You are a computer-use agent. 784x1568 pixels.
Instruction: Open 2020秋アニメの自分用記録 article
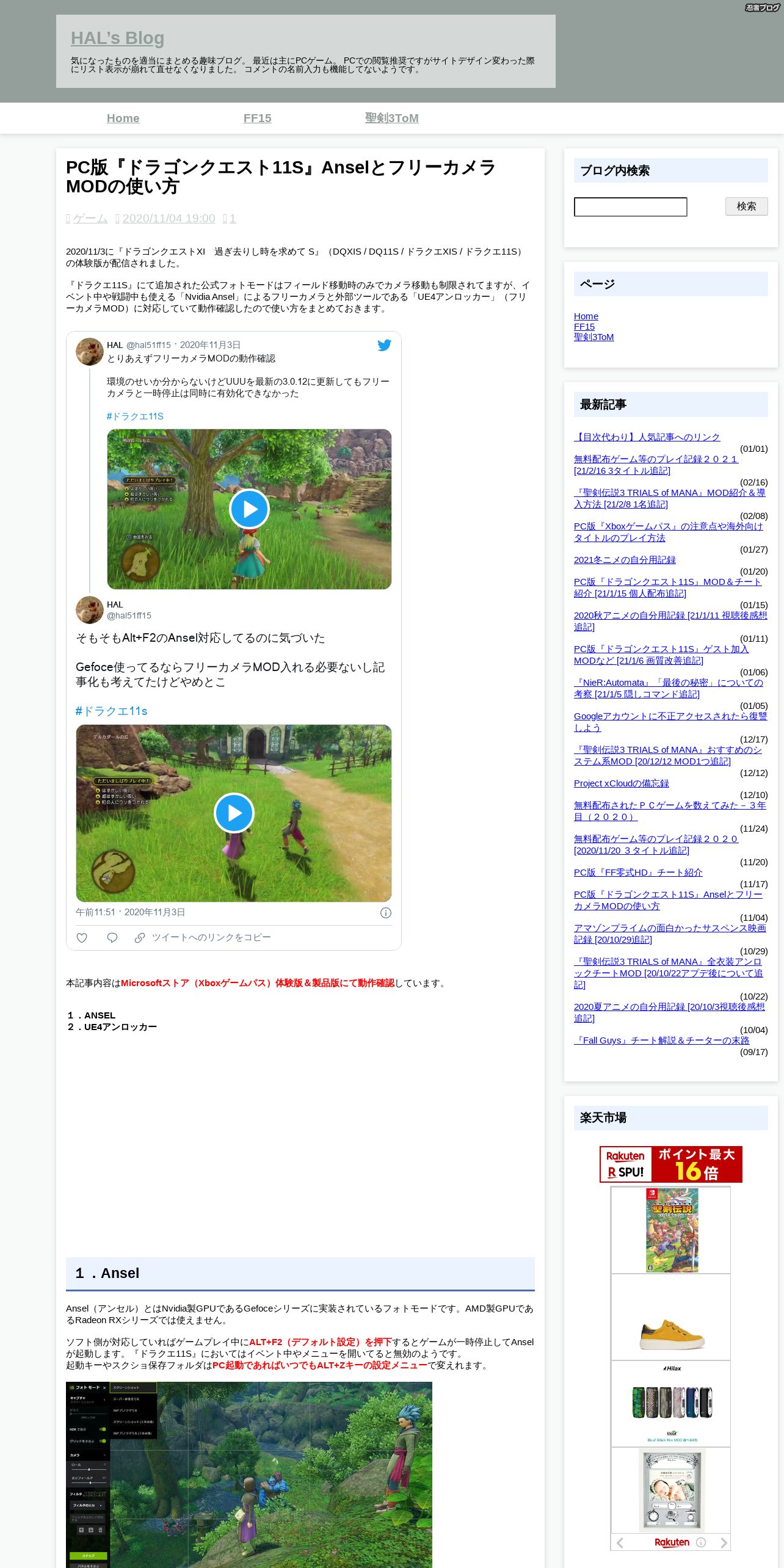coord(670,621)
